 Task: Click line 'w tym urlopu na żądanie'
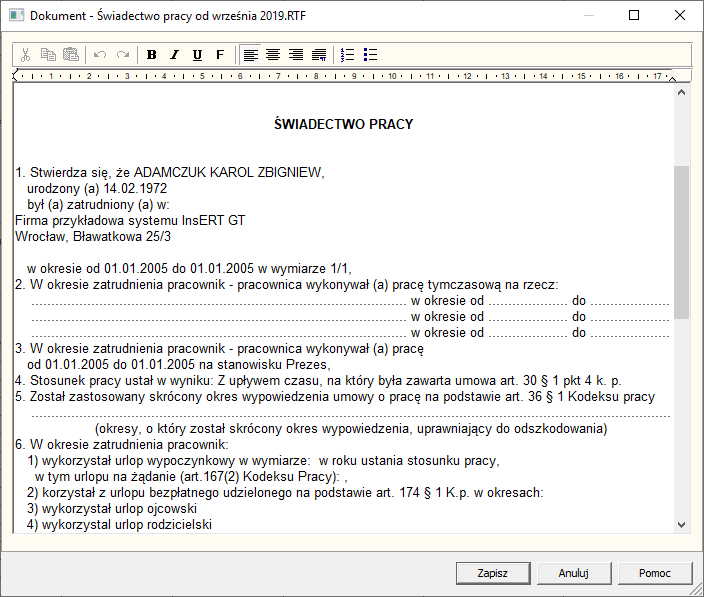pyautogui.click(x=191, y=476)
